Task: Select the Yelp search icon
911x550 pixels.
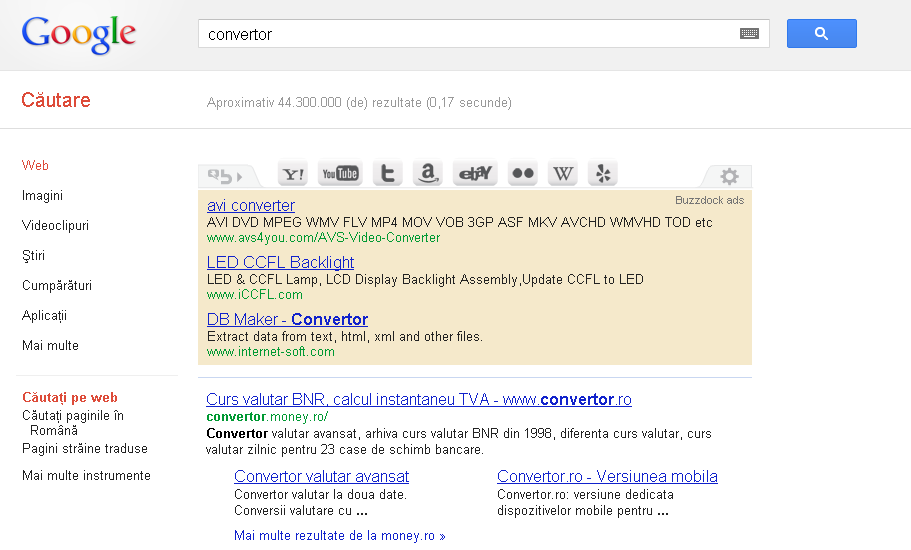Action: click(602, 174)
